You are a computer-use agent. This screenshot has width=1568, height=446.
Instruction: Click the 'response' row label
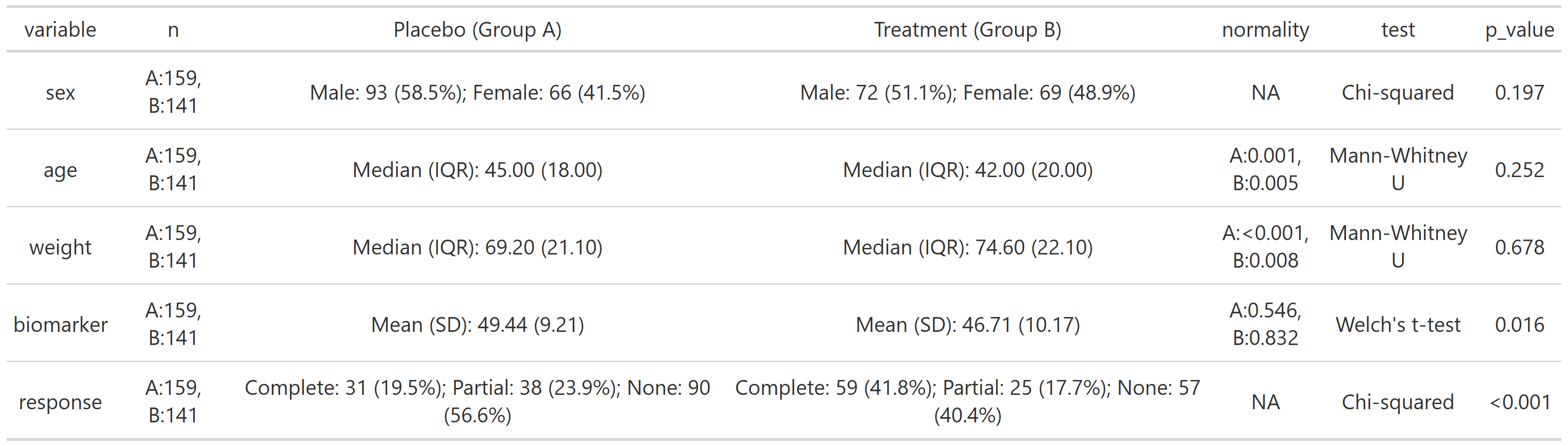[x=60, y=402]
